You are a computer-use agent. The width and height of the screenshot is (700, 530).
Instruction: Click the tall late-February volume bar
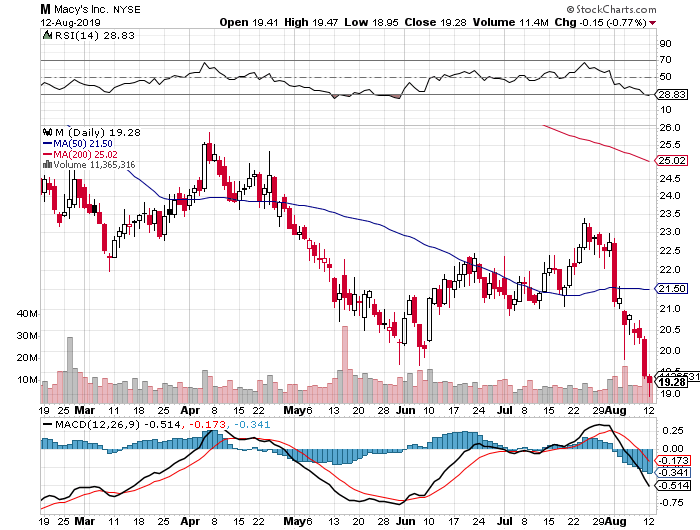coord(70,370)
